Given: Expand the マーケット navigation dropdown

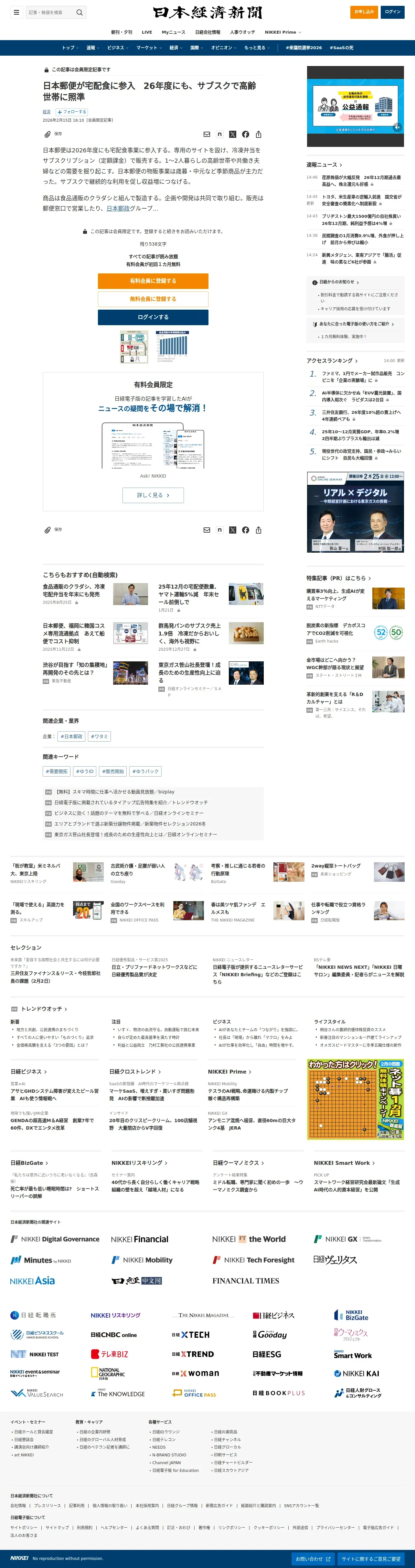Looking at the screenshot, I should pos(149,48).
